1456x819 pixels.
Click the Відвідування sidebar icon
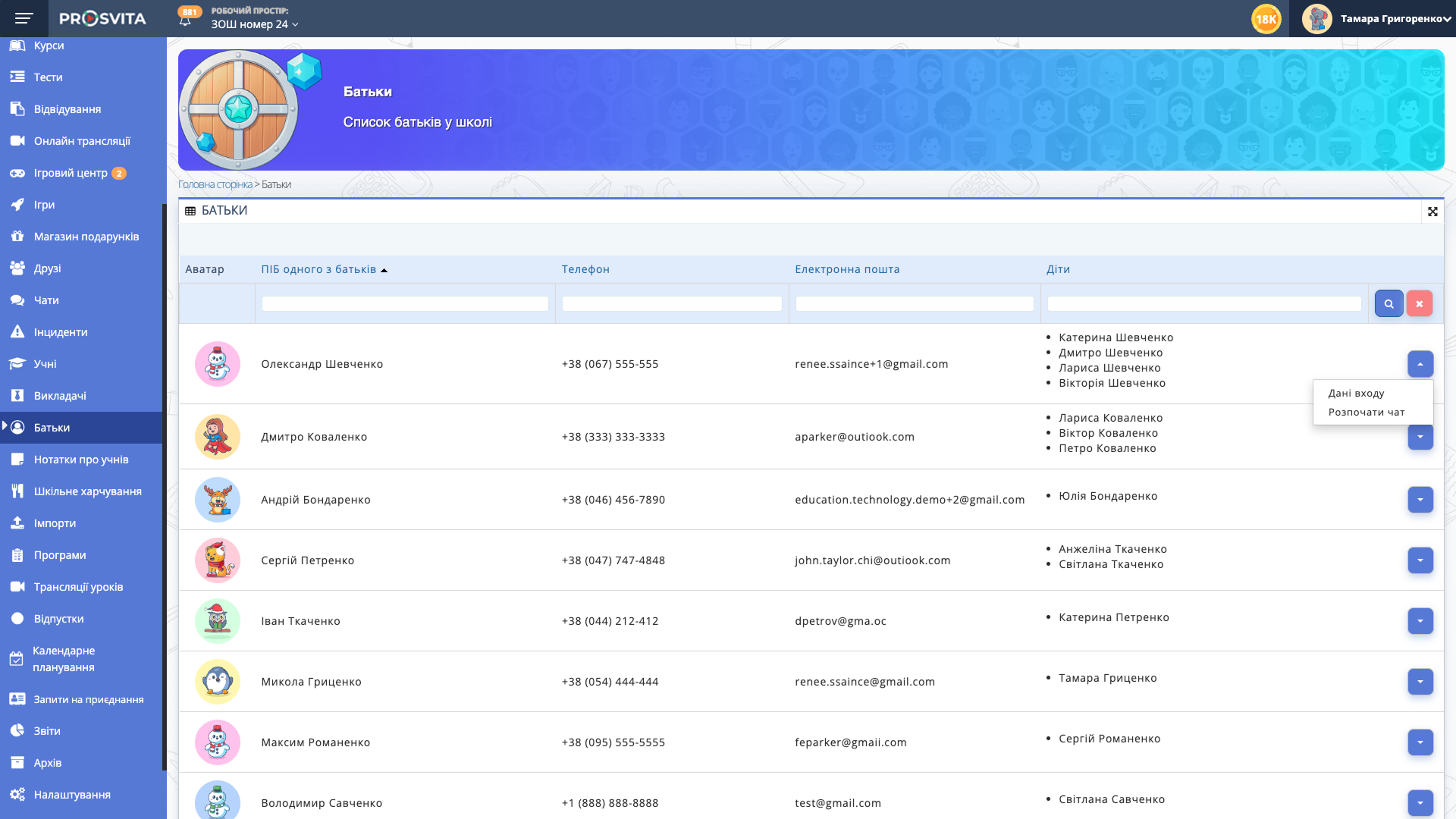pyautogui.click(x=17, y=109)
